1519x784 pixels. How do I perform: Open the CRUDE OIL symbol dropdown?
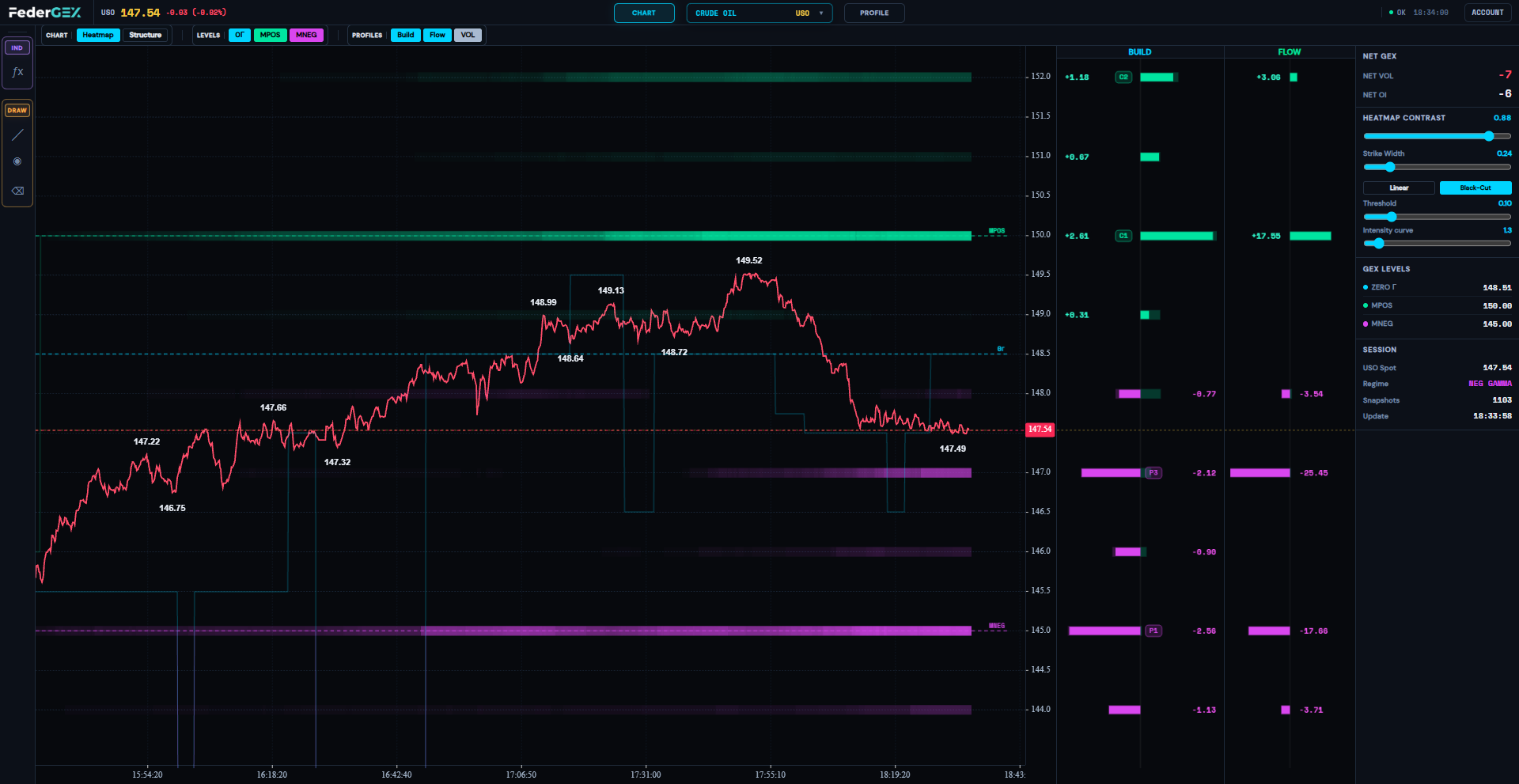759,13
